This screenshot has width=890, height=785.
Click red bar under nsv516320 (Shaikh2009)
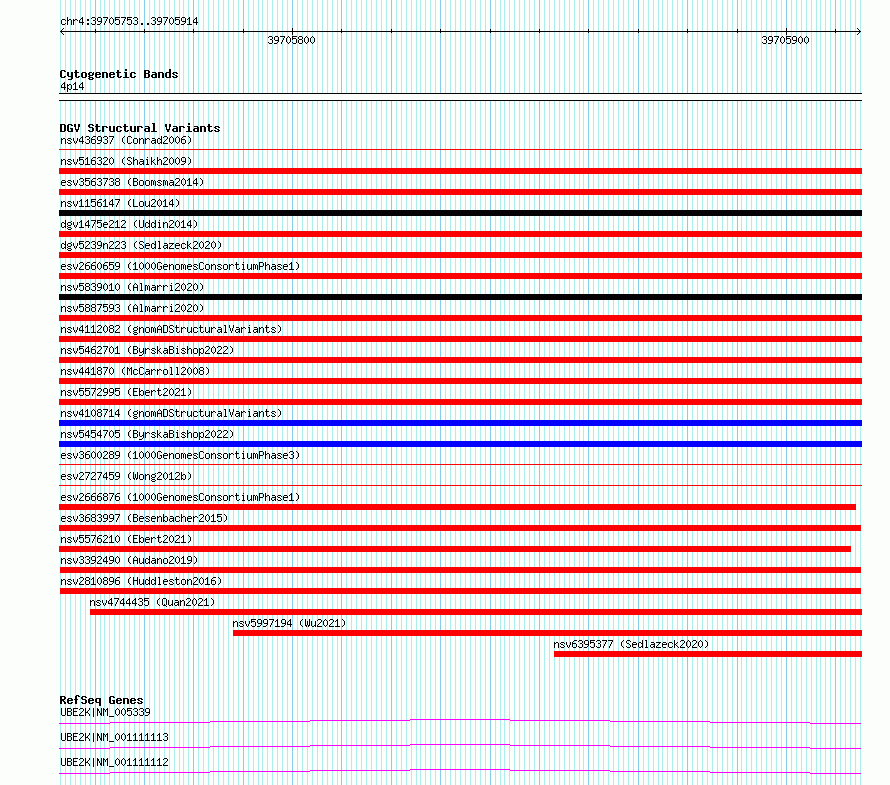click(x=460, y=171)
